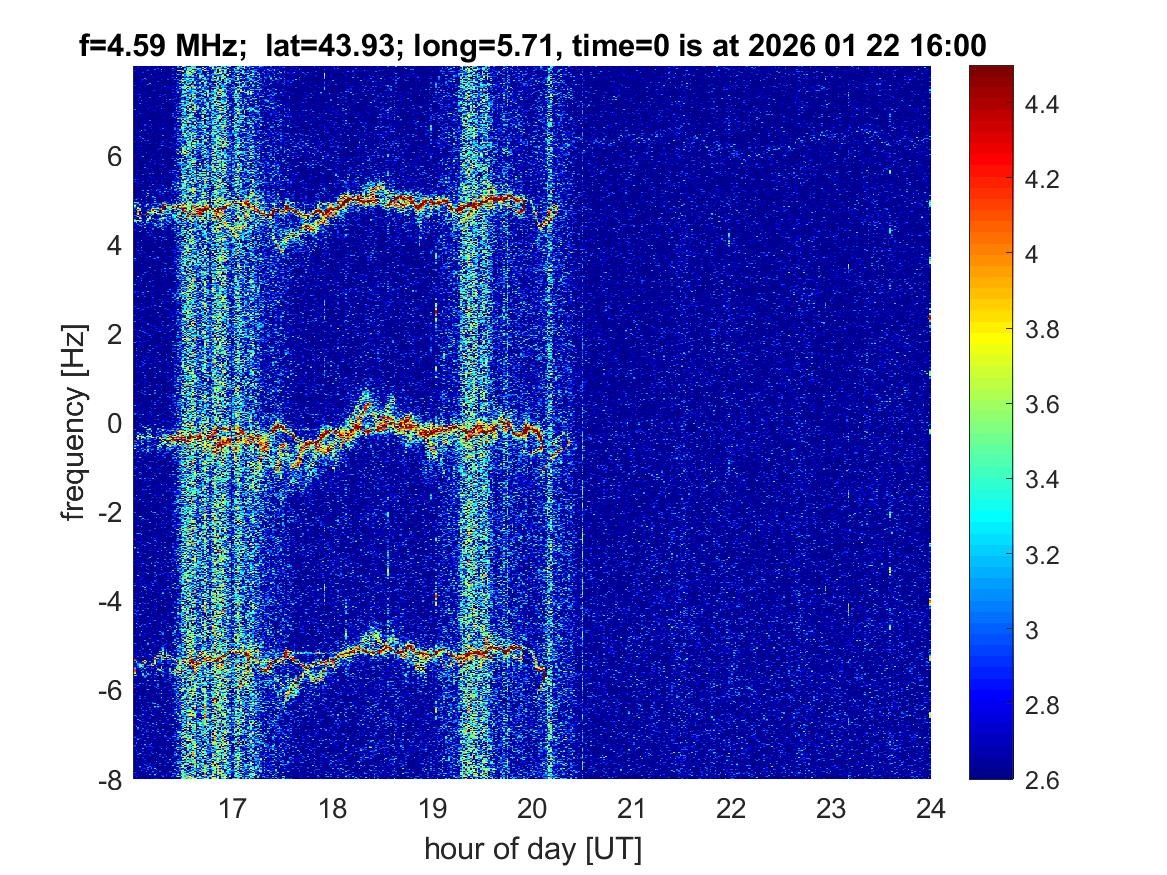Viewport: 1167px width, 875px height.
Task: Click the x-axis tick label 17
Action: (x=233, y=806)
